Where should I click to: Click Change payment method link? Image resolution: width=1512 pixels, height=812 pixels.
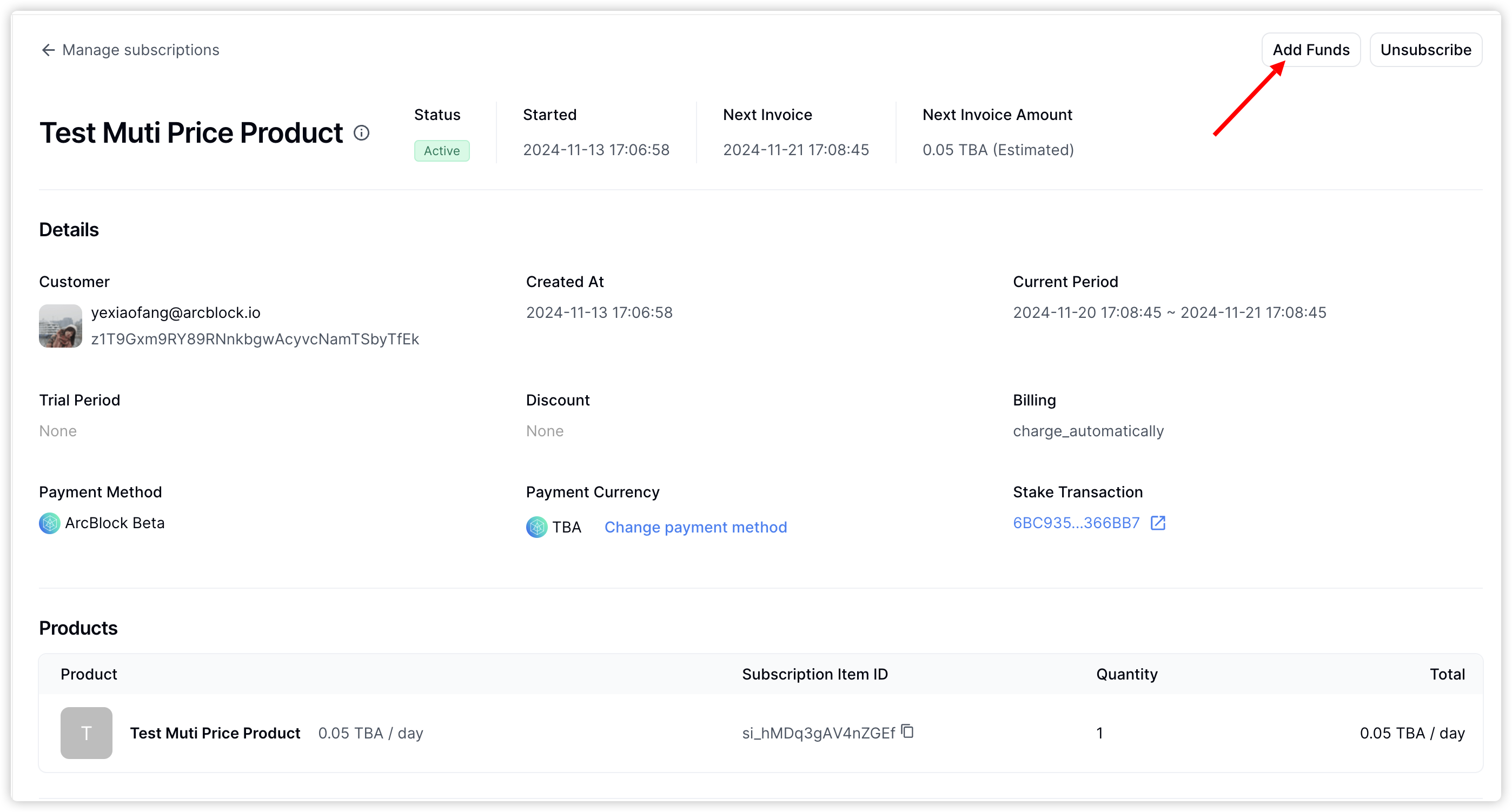point(695,528)
